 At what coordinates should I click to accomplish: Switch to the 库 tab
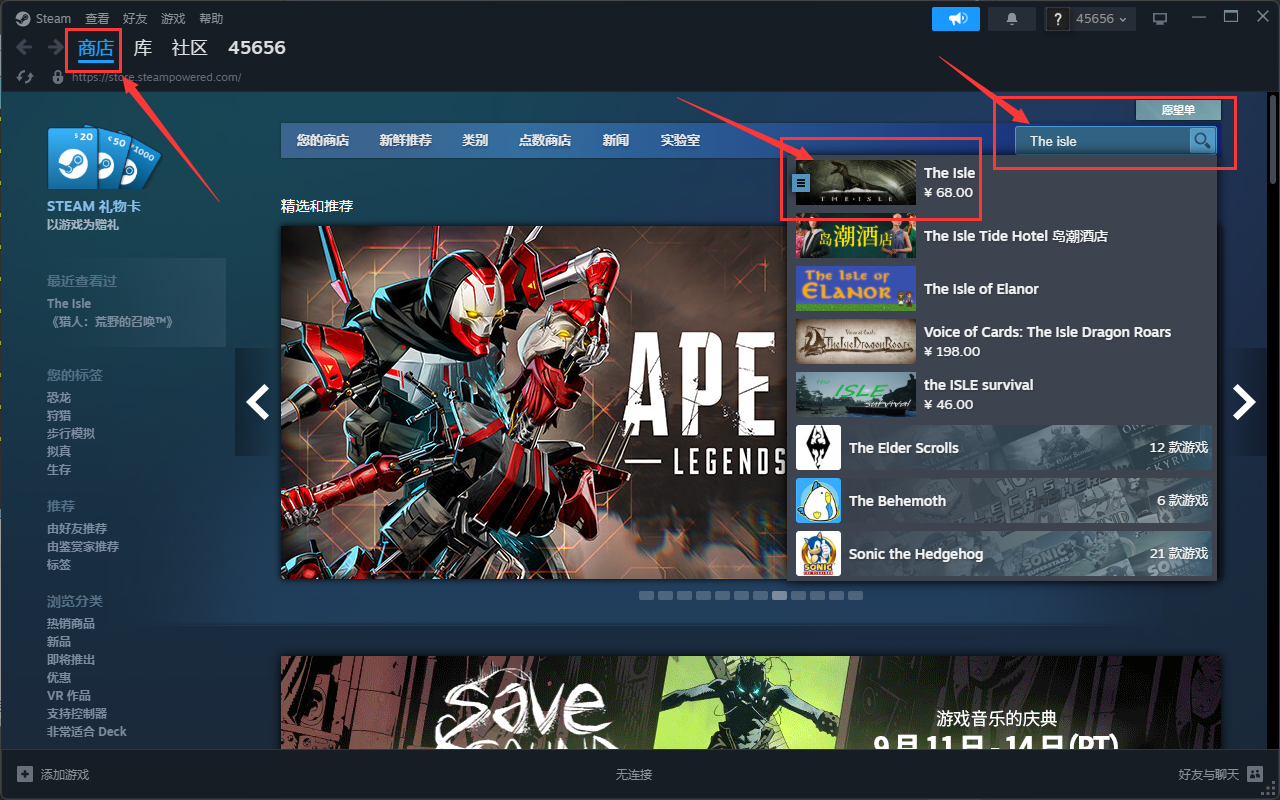143,48
